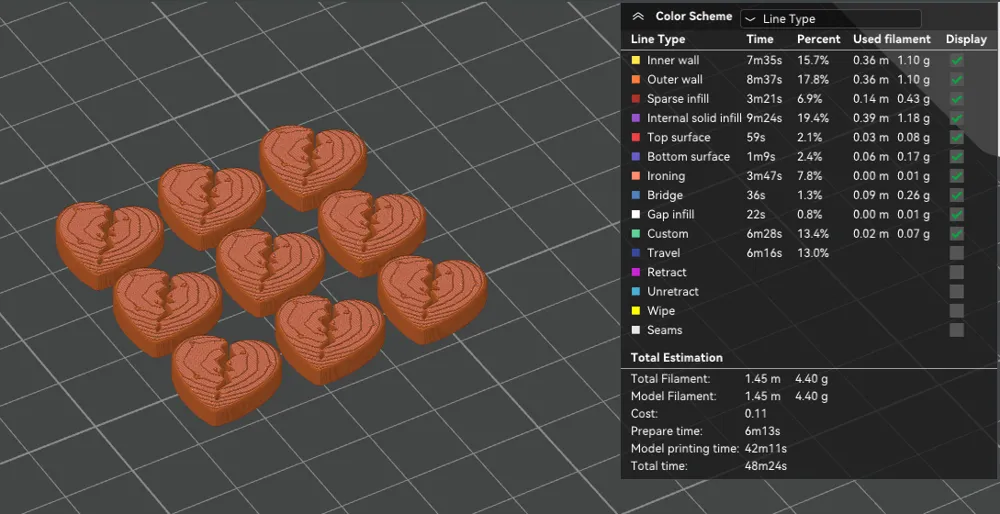The image size is (1000, 514).
Task: Click the Total Estimation heading
Action: 677,358
